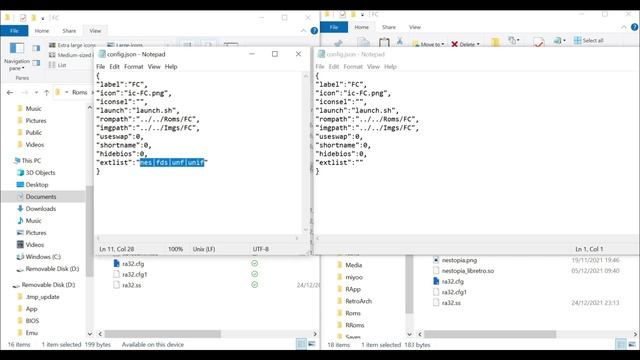The image size is (640, 360).
Task: Open recent locations dropdown in left Explorer
Action: (36, 93)
